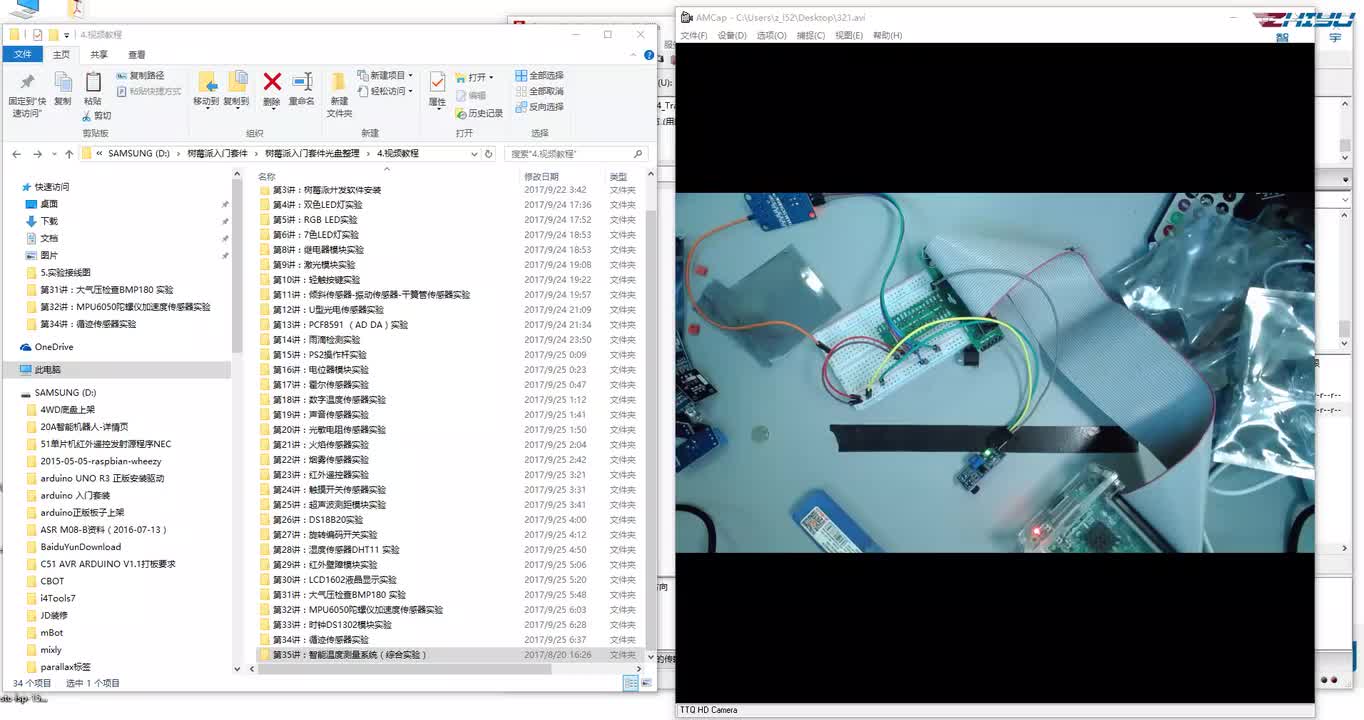Switch to Home (主页) ribbon tab
Screen dimensions: 1364x720
pyautogui.click(x=61, y=55)
